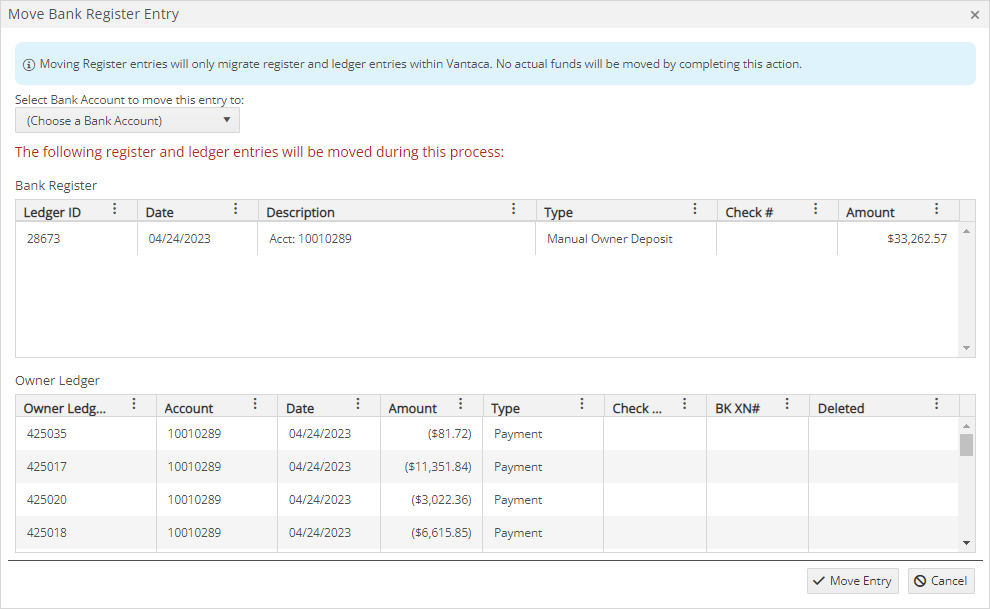Image resolution: width=990 pixels, height=609 pixels.
Task: Open the Amount column menu in Bank Register
Action: point(937,209)
